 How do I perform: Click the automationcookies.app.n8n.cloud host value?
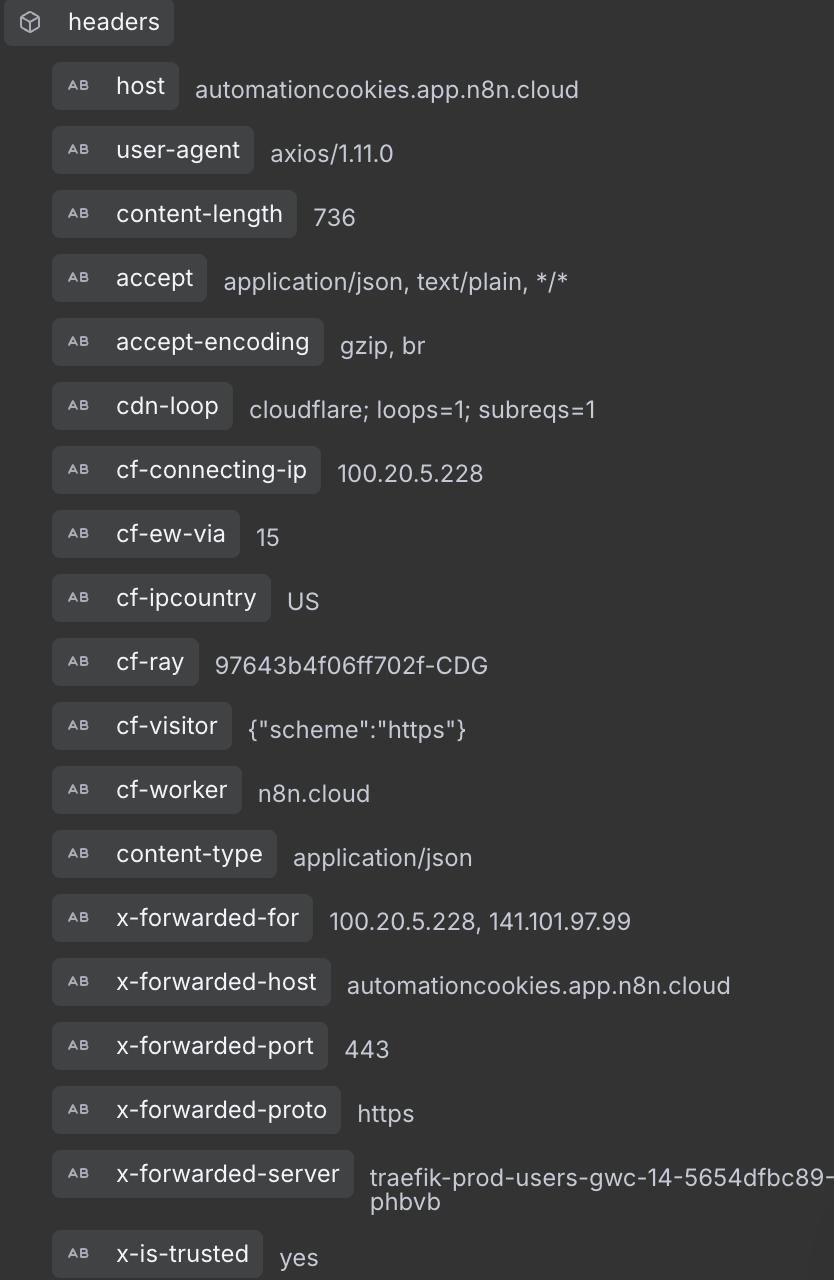[388, 90]
